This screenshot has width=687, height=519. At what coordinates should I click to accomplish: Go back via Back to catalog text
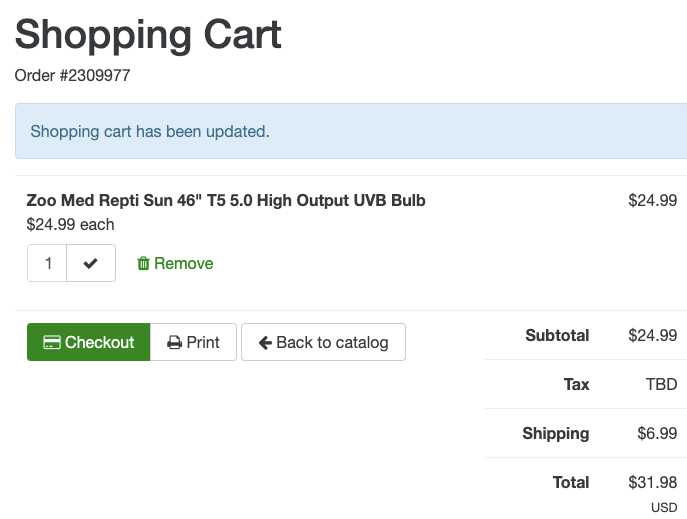click(x=332, y=342)
